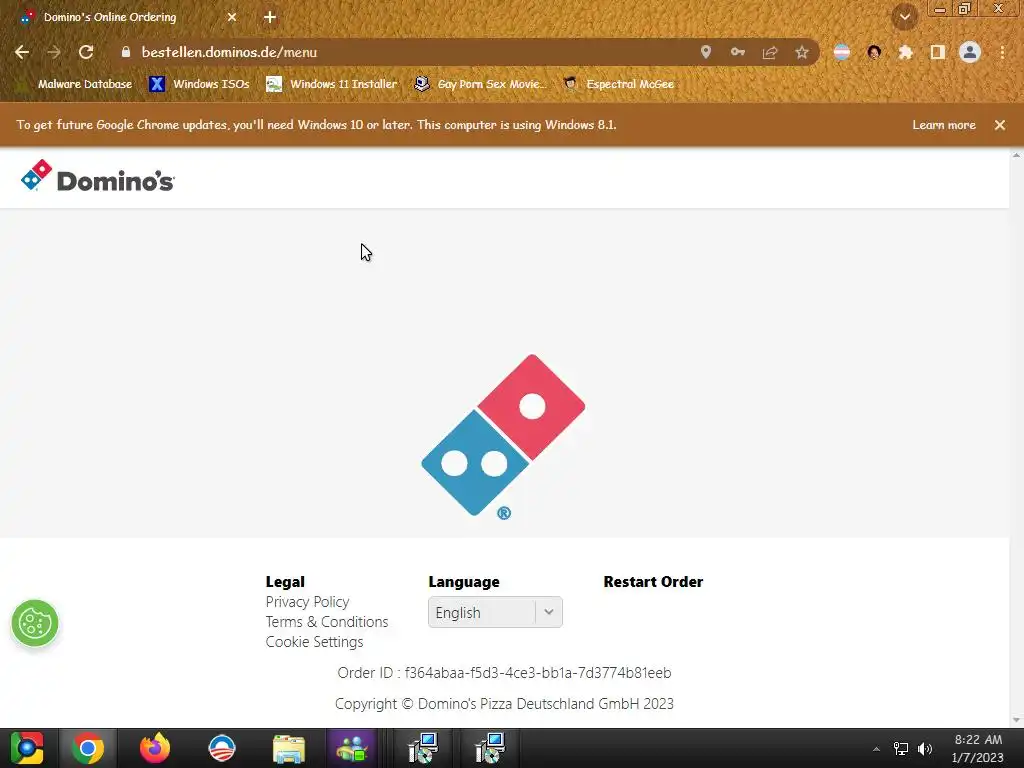Open the saved passwords key icon
This screenshot has width=1024, height=768.
[737, 52]
